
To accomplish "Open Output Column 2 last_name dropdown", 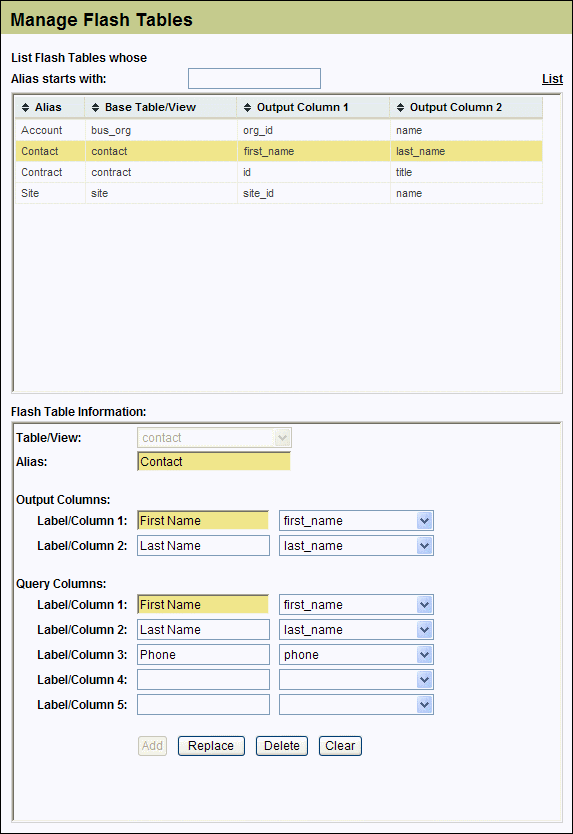I will click(x=424, y=546).
